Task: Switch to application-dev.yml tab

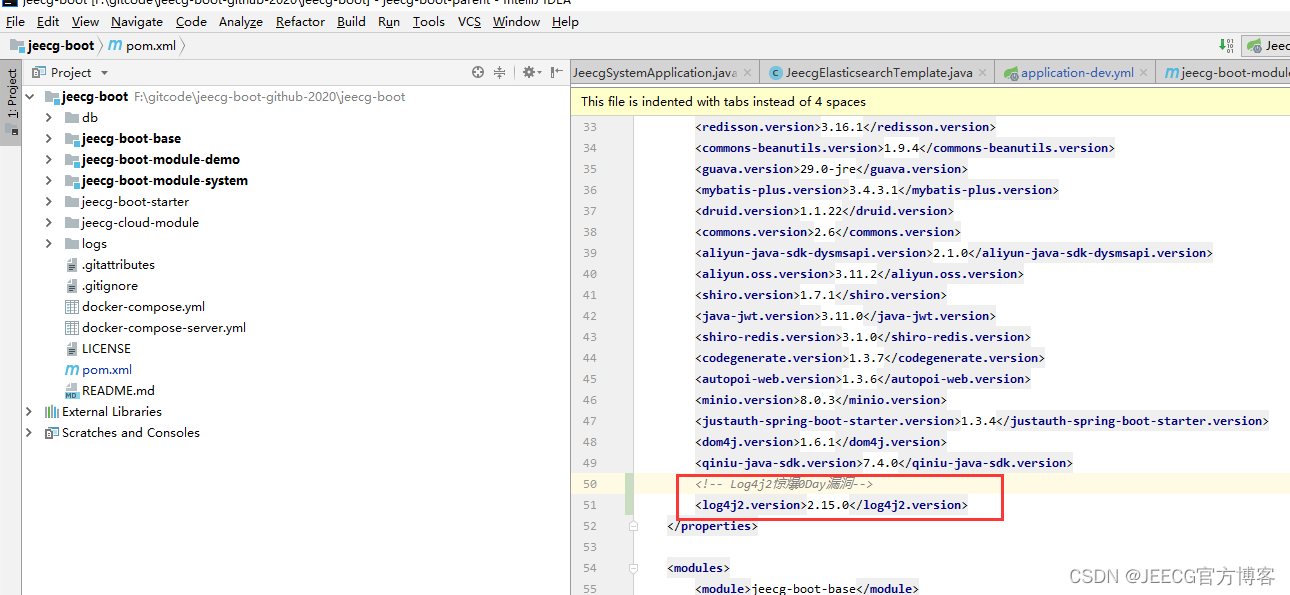Action: (1076, 73)
